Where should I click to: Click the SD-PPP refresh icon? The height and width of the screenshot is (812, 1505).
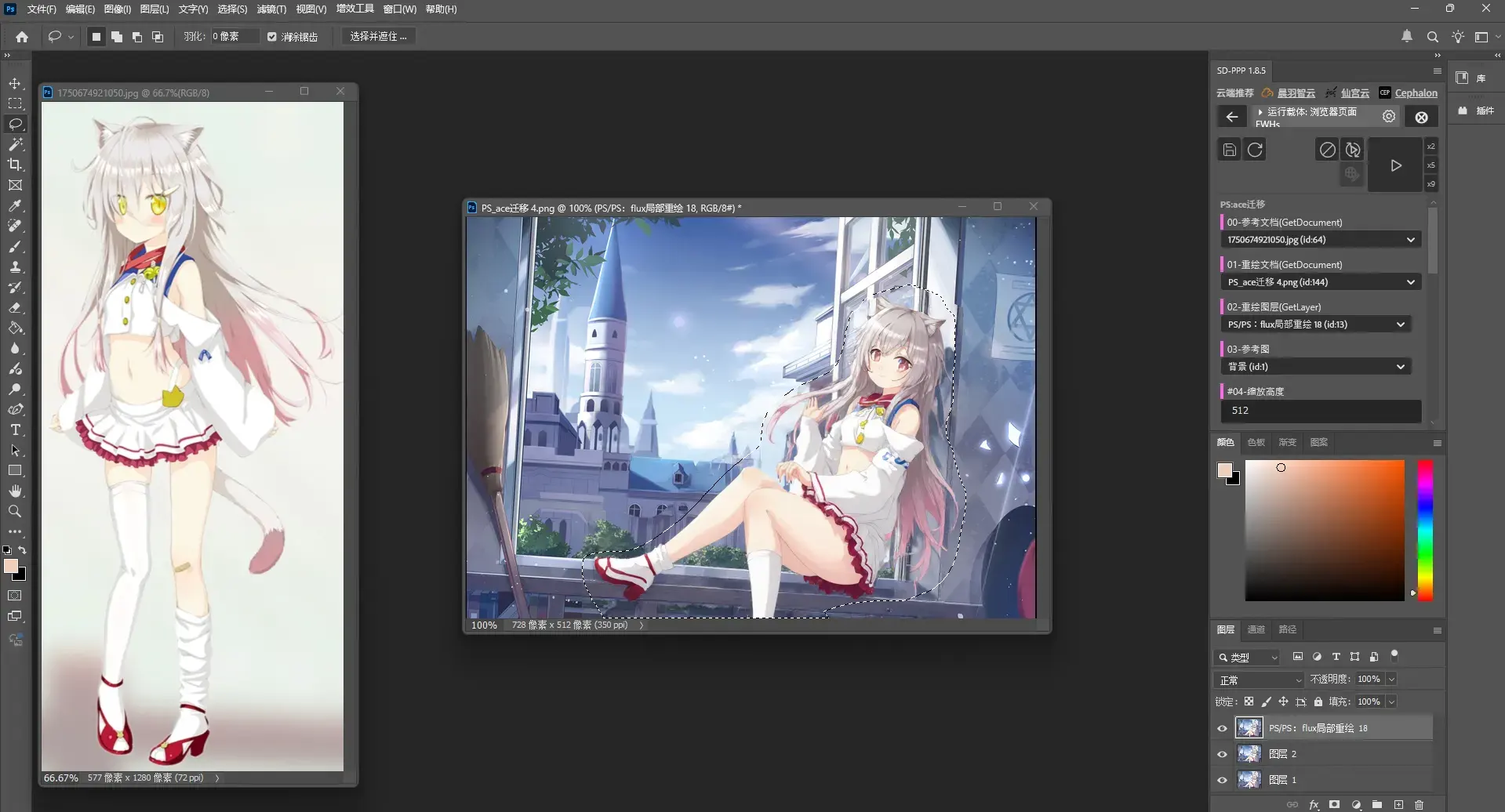pyautogui.click(x=1255, y=150)
